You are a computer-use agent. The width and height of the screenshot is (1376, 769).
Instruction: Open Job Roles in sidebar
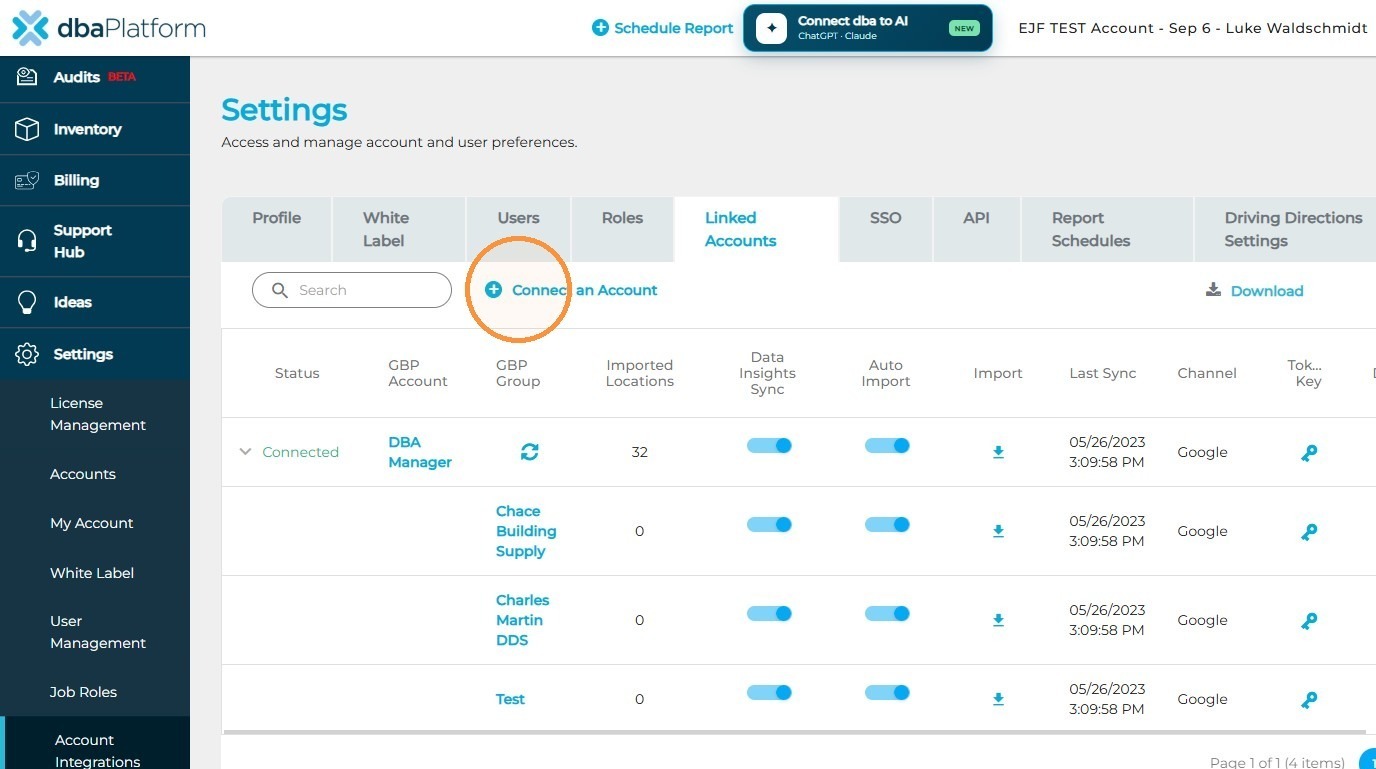[x=83, y=692]
